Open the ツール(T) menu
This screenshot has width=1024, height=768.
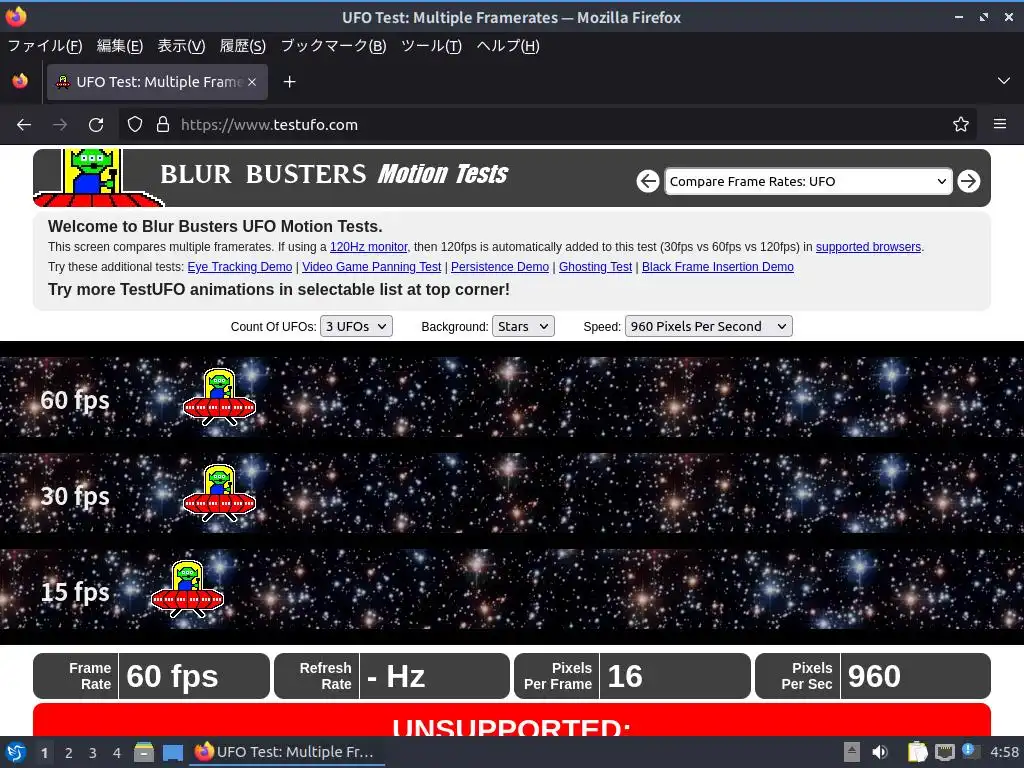pos(431,46)
